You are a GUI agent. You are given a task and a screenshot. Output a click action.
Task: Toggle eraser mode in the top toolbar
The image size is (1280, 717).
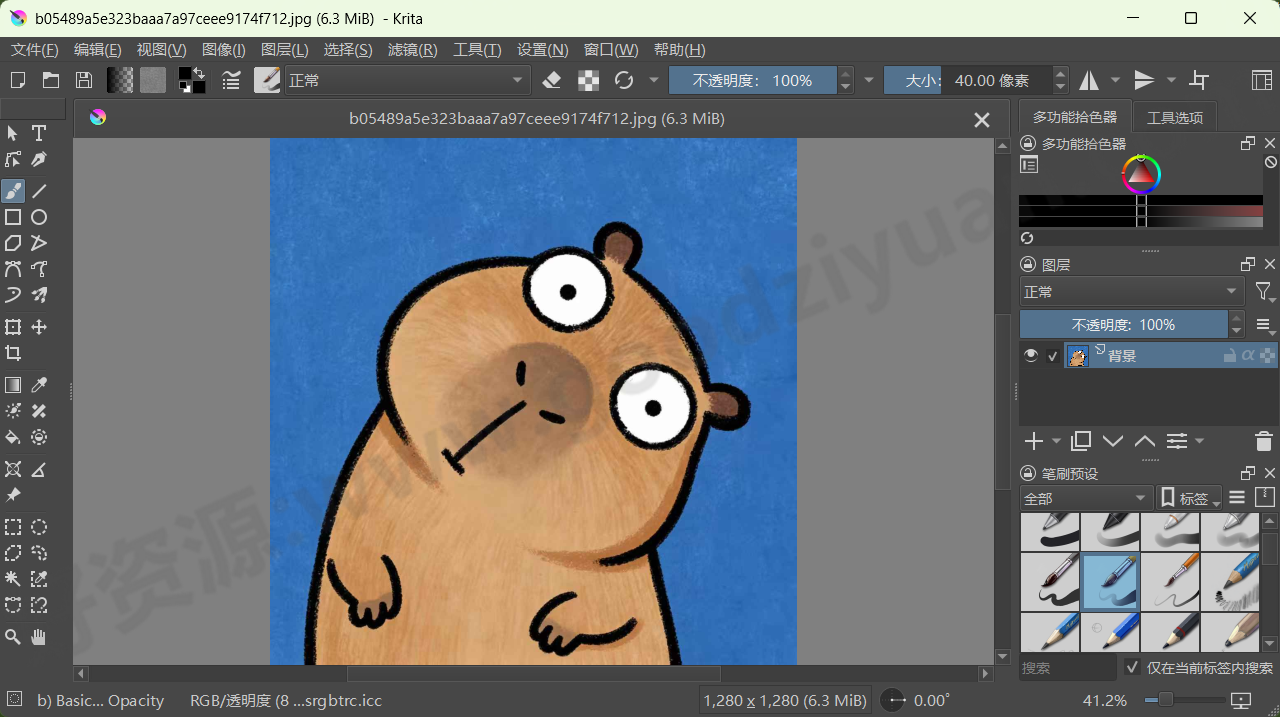[x=551, y=80]
